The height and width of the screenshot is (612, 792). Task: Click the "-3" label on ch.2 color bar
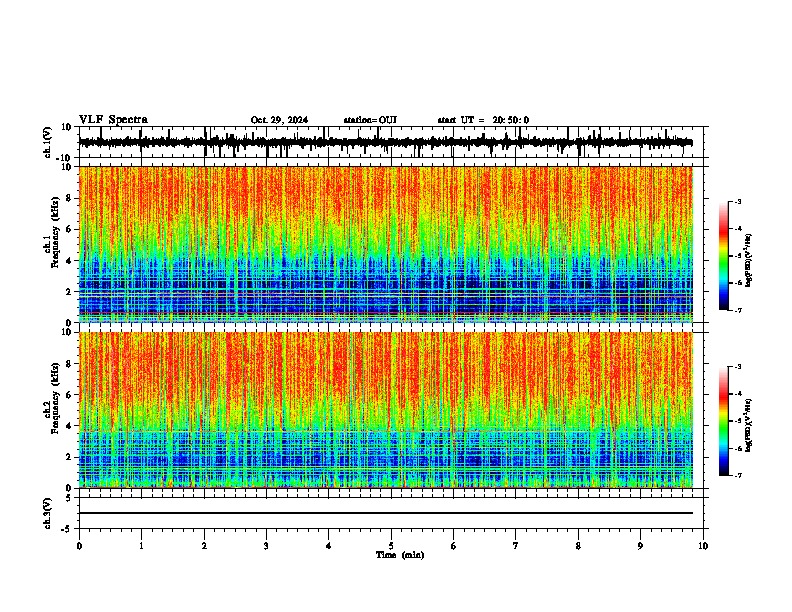738,367
